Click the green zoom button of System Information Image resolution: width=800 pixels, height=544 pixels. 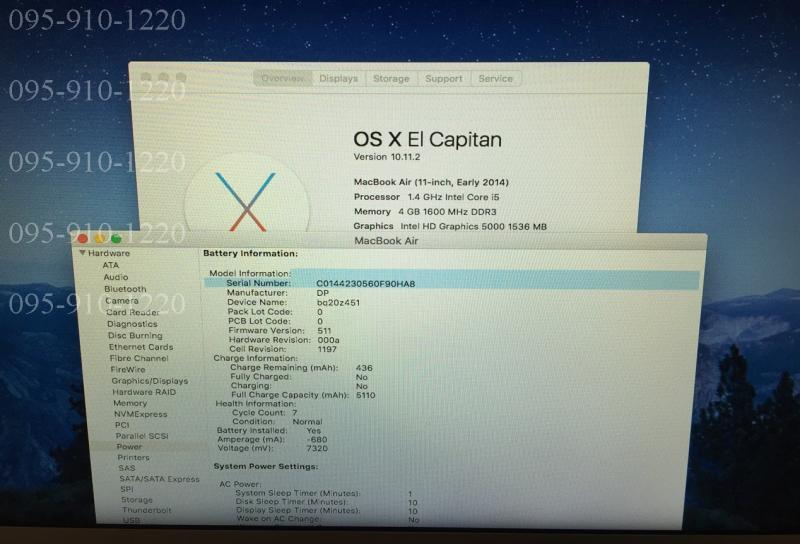tap(116, 238)
